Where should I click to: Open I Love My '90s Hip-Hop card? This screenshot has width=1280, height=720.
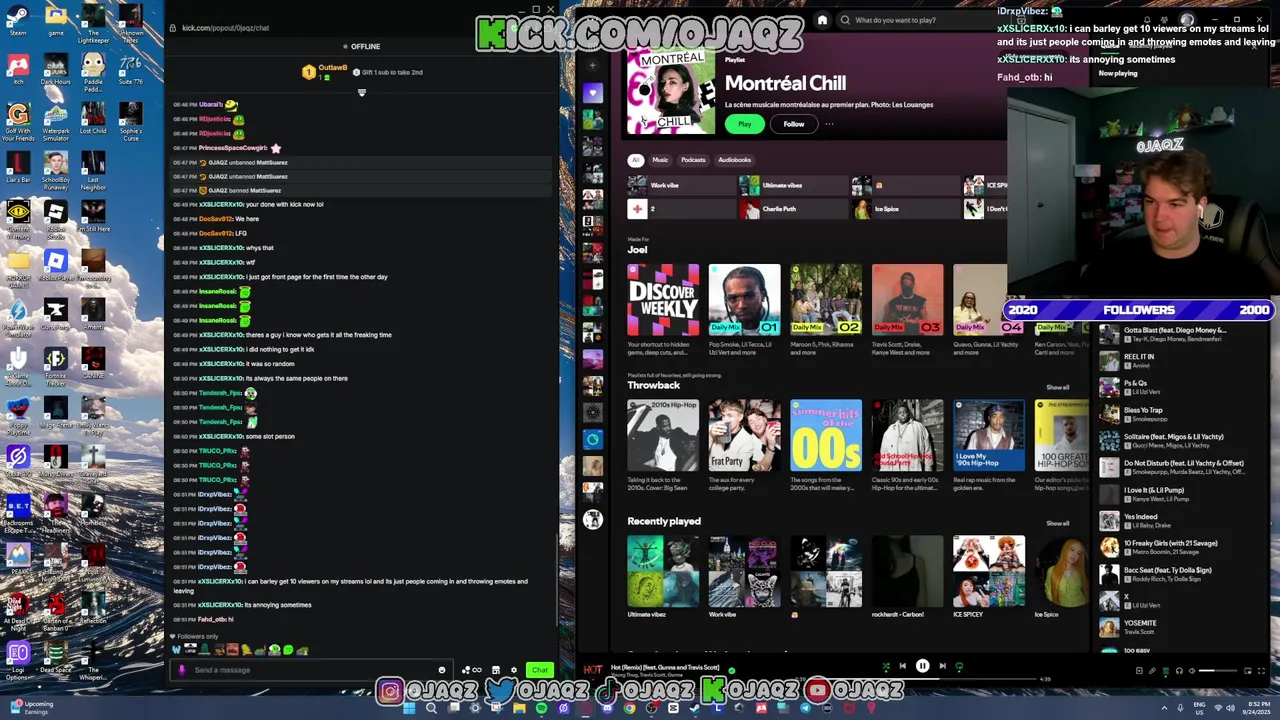click(x=988, y=445)
